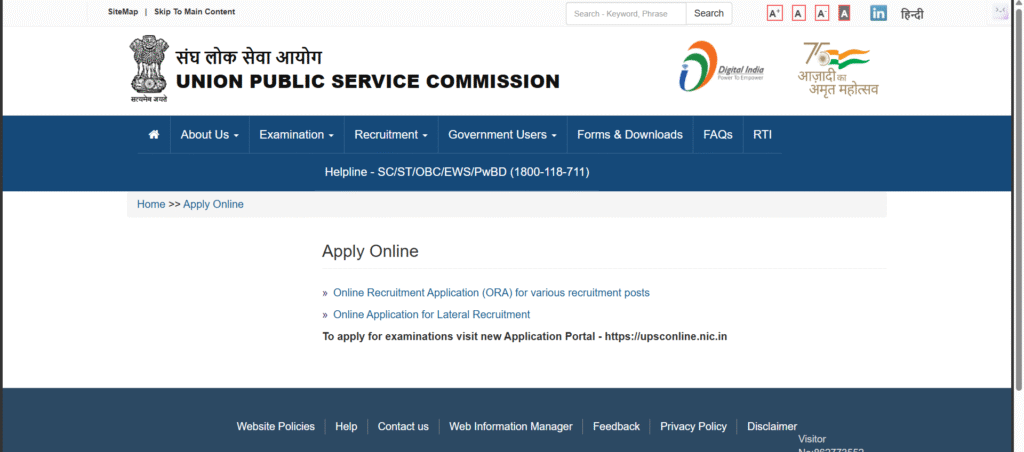Image resolution: width=1024 pixels, height=452 pixels.
Task: Click the national emblem logo
Action: point(149,69)
